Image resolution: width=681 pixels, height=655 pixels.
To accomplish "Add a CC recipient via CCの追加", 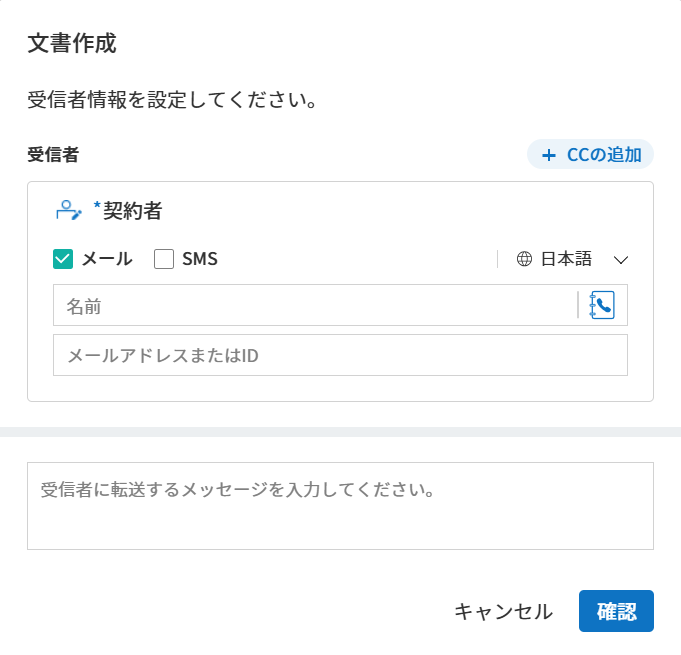I will pyautogui.click(x=591, y=155).
